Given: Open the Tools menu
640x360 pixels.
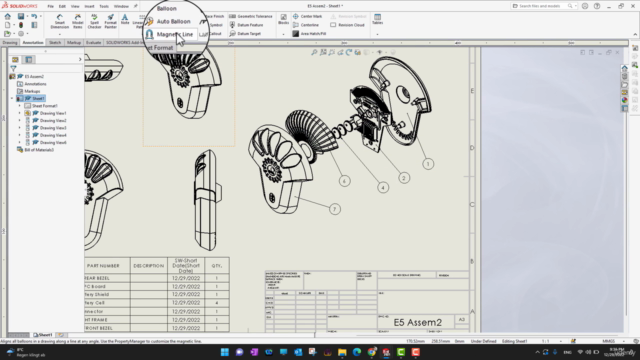Looking at the screenshot, I should pos(104,6).
